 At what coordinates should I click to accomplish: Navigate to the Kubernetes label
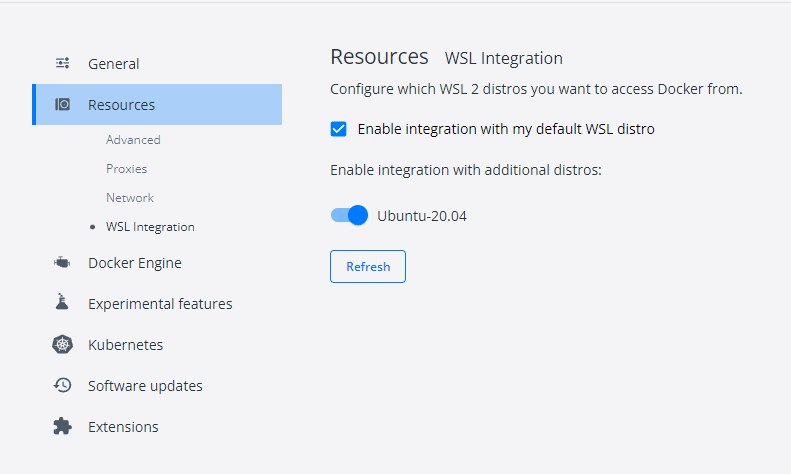point(125,345)
